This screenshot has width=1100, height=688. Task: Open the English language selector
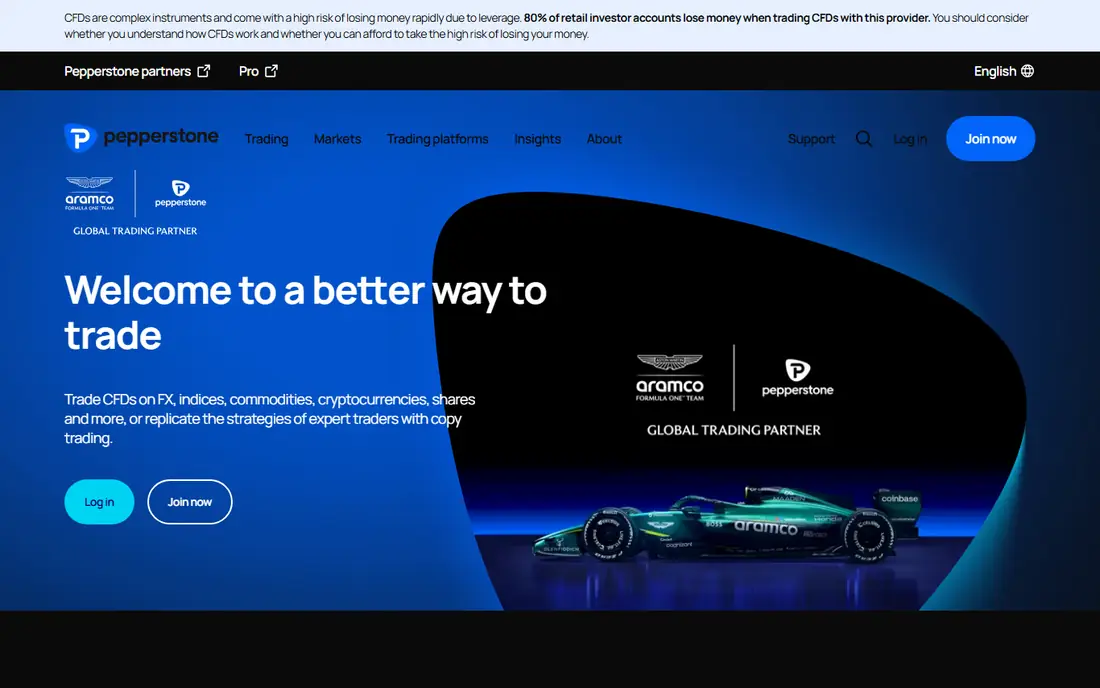pyautogui.click(x=1004, y=71)
